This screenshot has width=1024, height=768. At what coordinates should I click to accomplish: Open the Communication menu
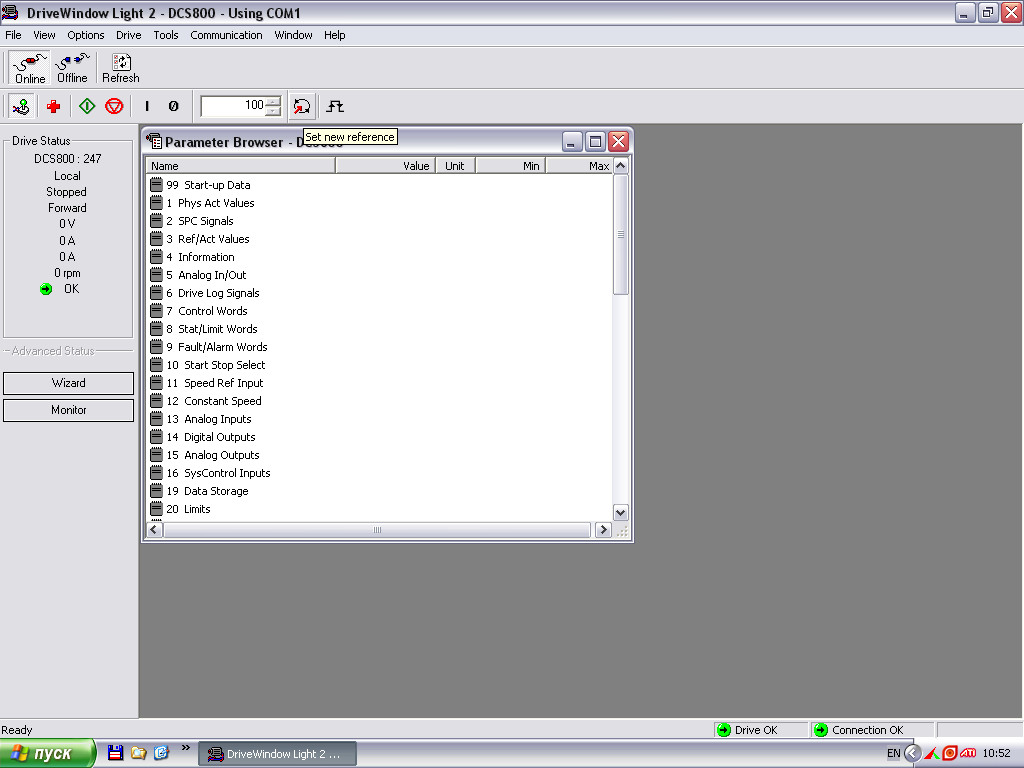tap(227, 35)
